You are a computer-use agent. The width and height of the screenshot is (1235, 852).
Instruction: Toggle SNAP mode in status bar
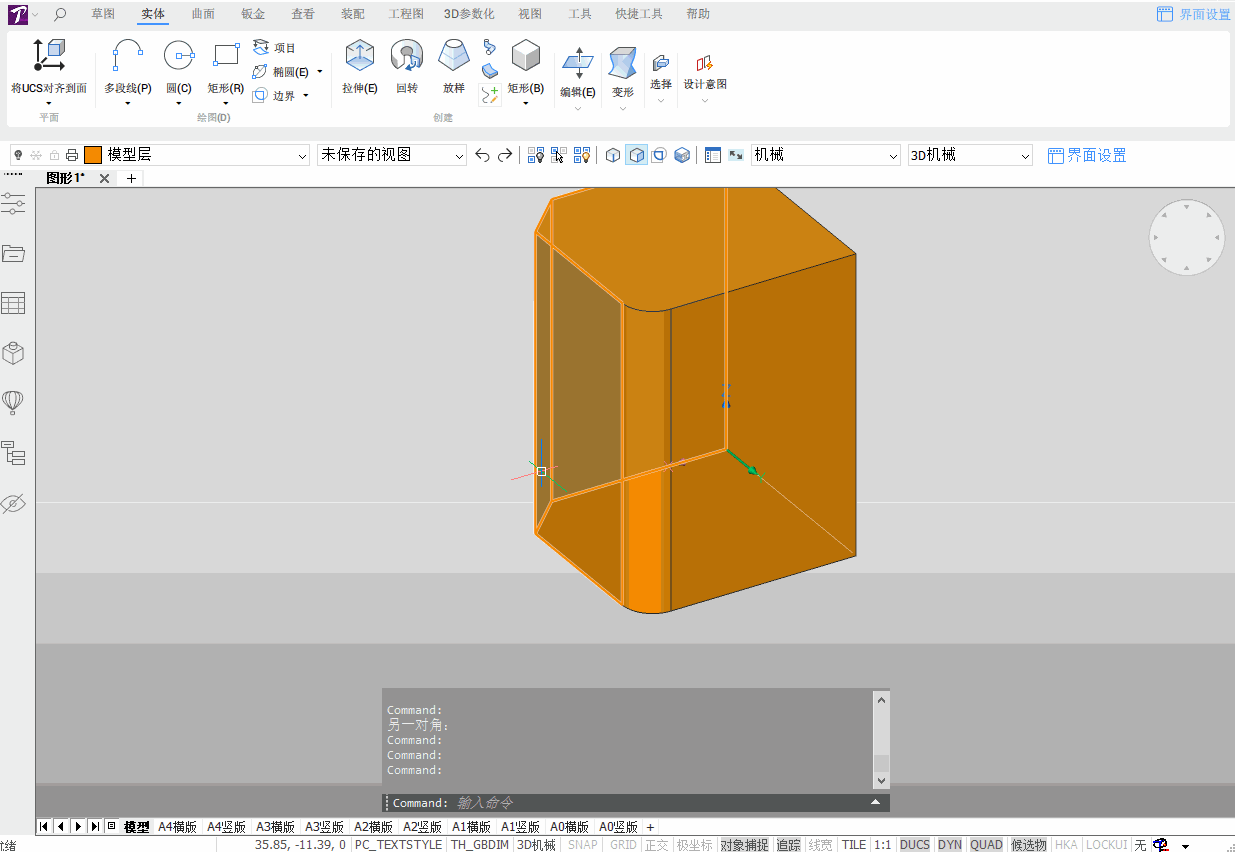coord(583,845)
